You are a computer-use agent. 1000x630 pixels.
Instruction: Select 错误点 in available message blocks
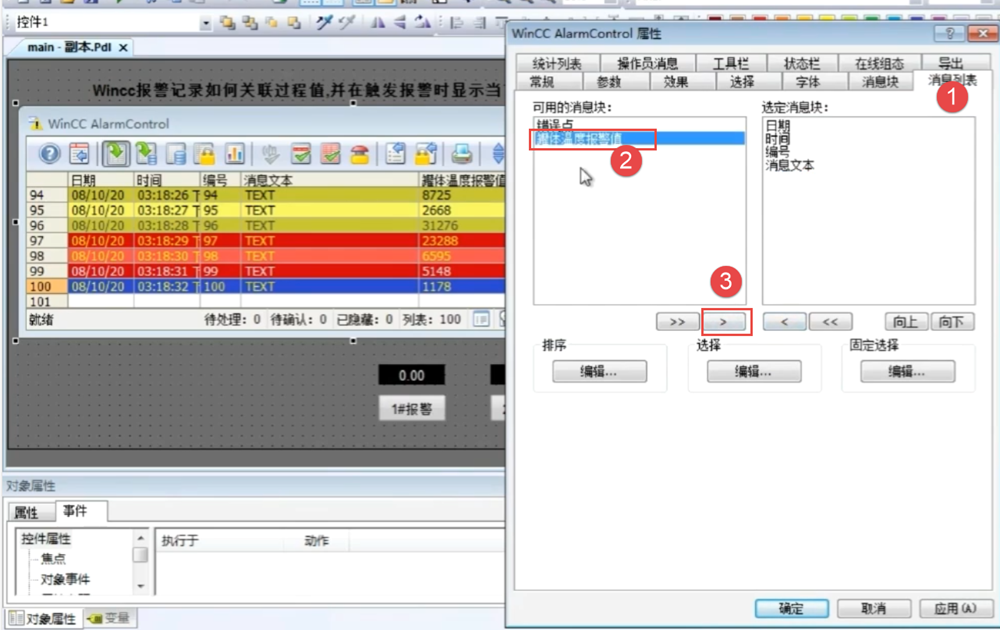(555, 125)
